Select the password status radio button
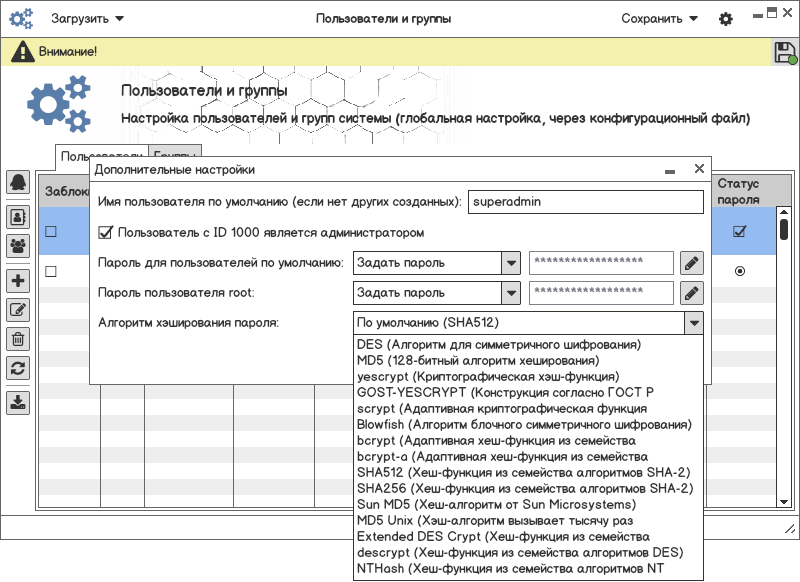Image resolution: width=800 pixels, height=582 pixels. tap(740, 271)
